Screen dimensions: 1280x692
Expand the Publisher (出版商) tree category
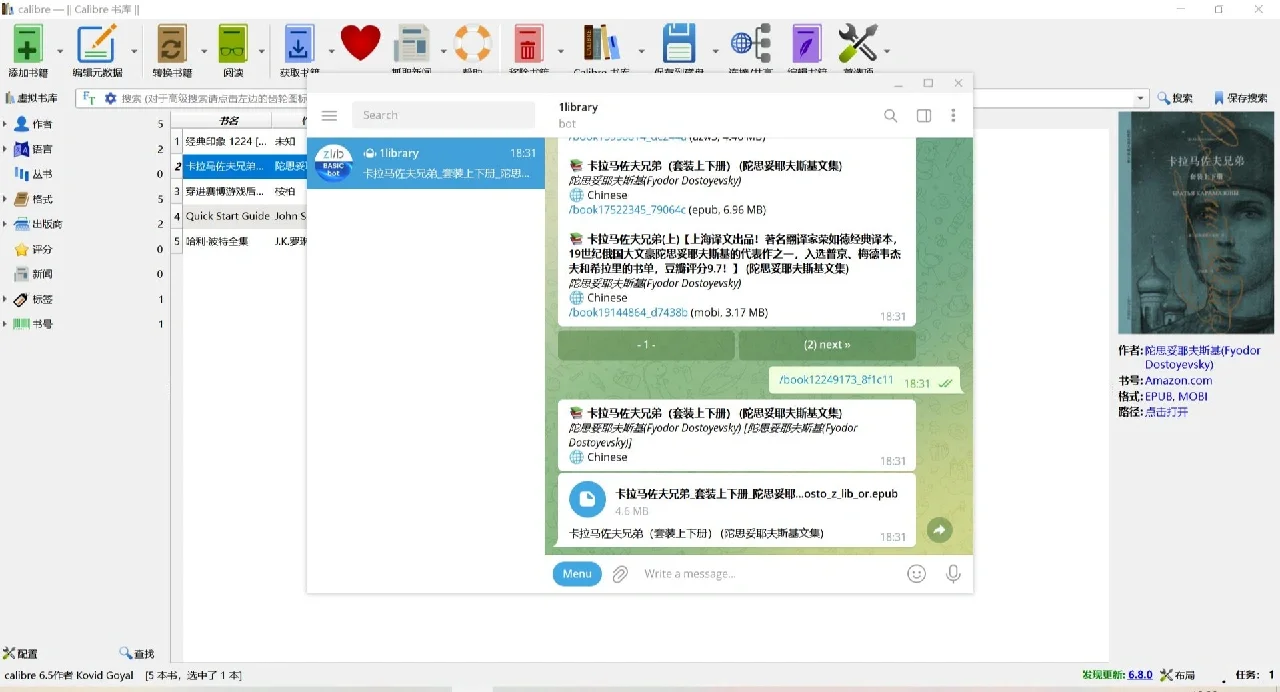(x=5, y=224)
